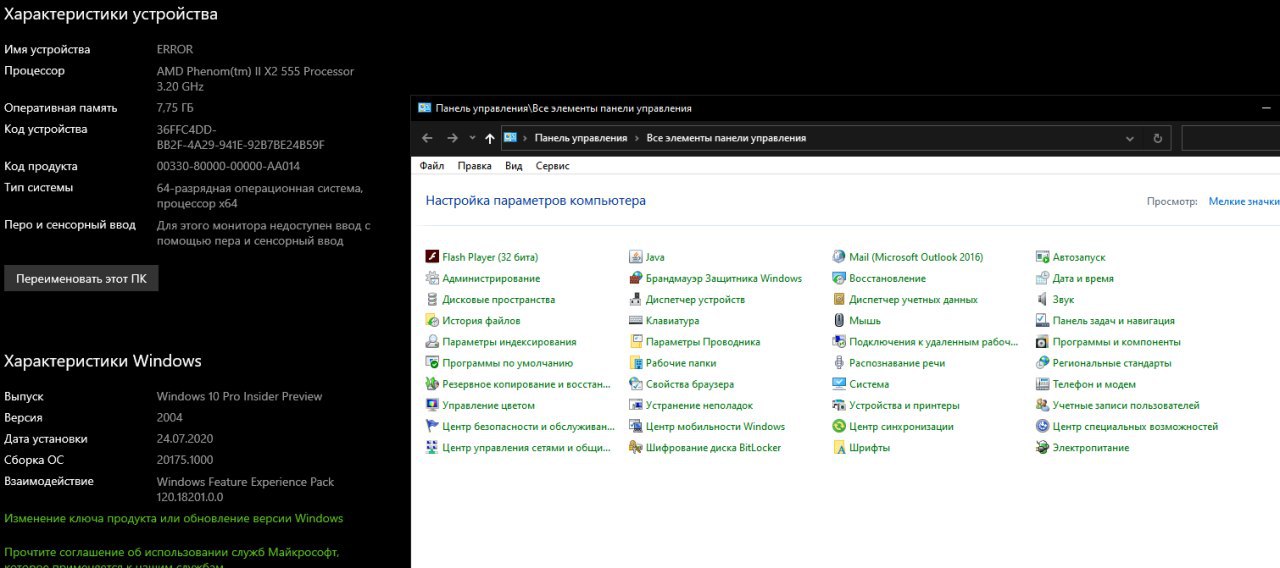Click Устройства и принтеры link
This screenshot has width=1280, height=568.
(904, 405)
